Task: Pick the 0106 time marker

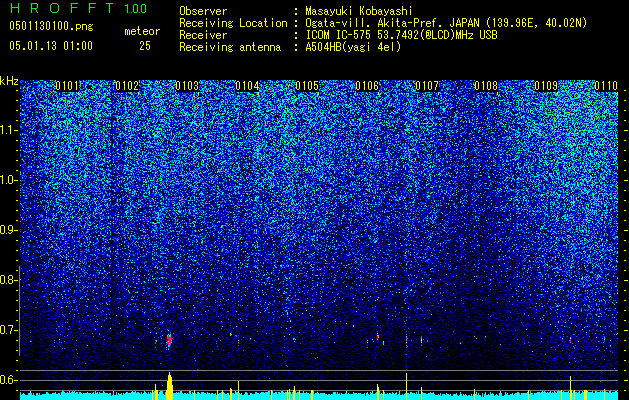Action: pos(367,86)
